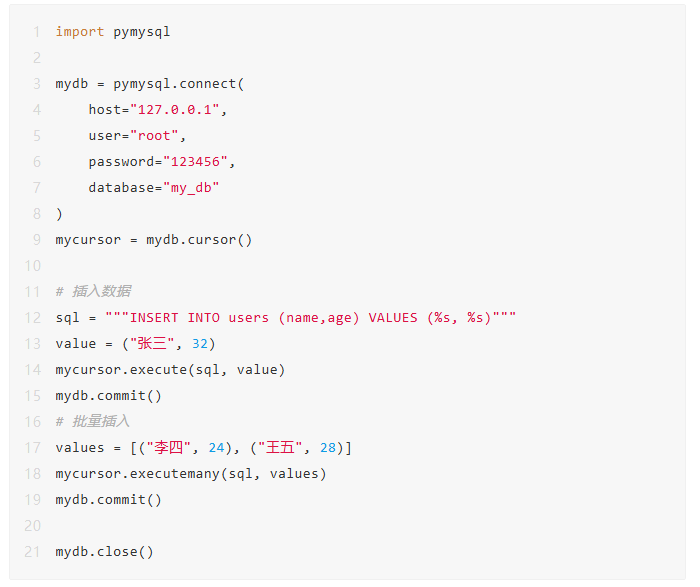Click the first 'mydb.commit()' on line 15
The image size is (700, 587).
108,396
